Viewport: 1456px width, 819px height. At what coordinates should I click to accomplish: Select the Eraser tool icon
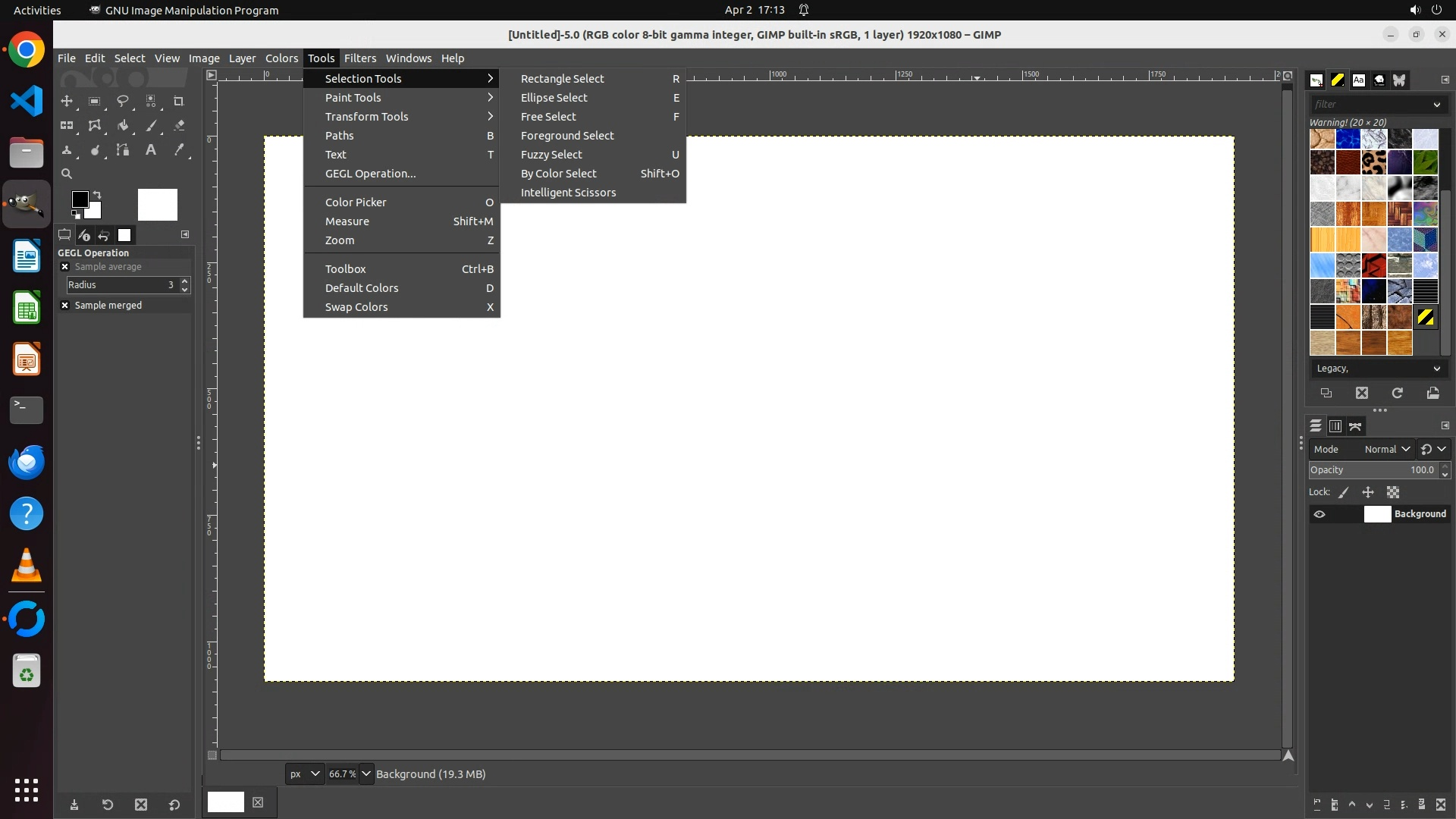point(179,126)
